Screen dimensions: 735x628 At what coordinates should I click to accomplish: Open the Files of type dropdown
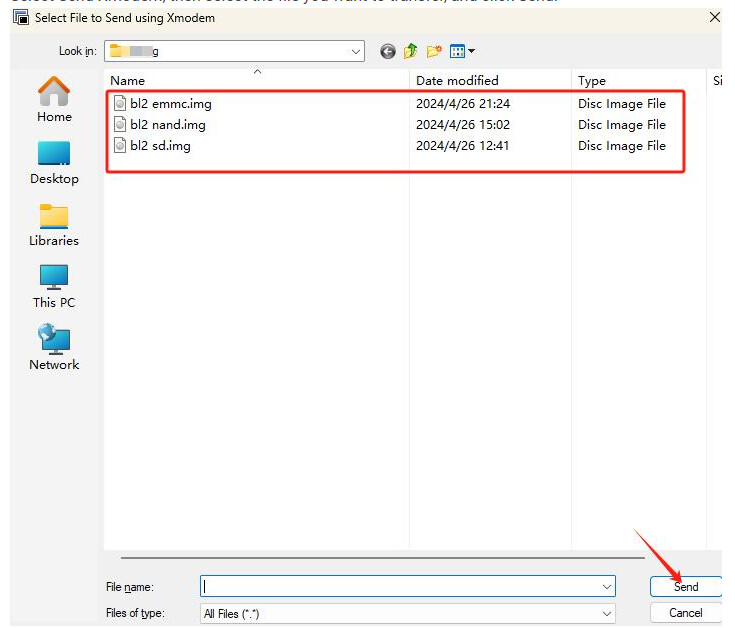pos(607,613)
